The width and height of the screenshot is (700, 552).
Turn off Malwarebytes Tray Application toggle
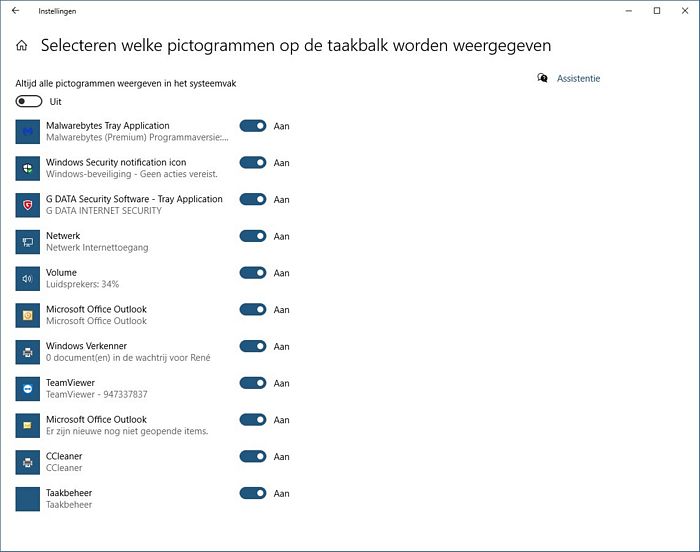[253, 126]
